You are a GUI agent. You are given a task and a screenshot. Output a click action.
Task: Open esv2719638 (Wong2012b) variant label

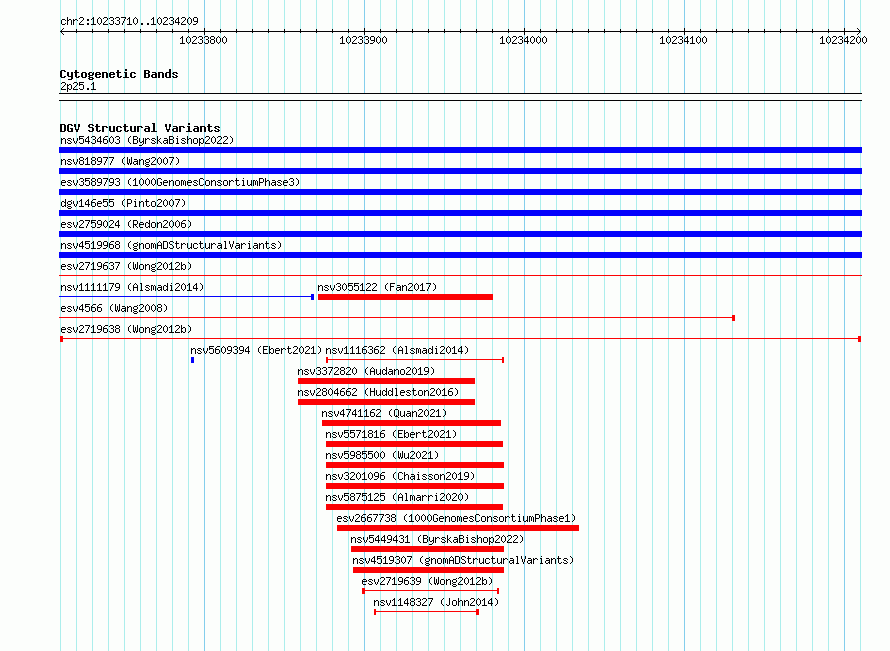126,329
